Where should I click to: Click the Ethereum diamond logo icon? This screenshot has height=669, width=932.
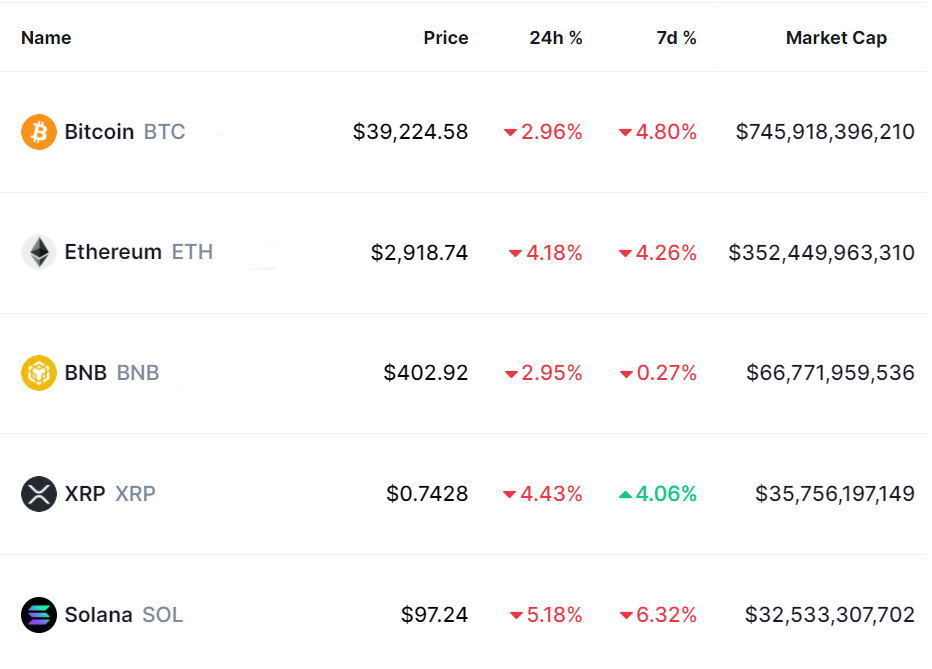point(39,252)
